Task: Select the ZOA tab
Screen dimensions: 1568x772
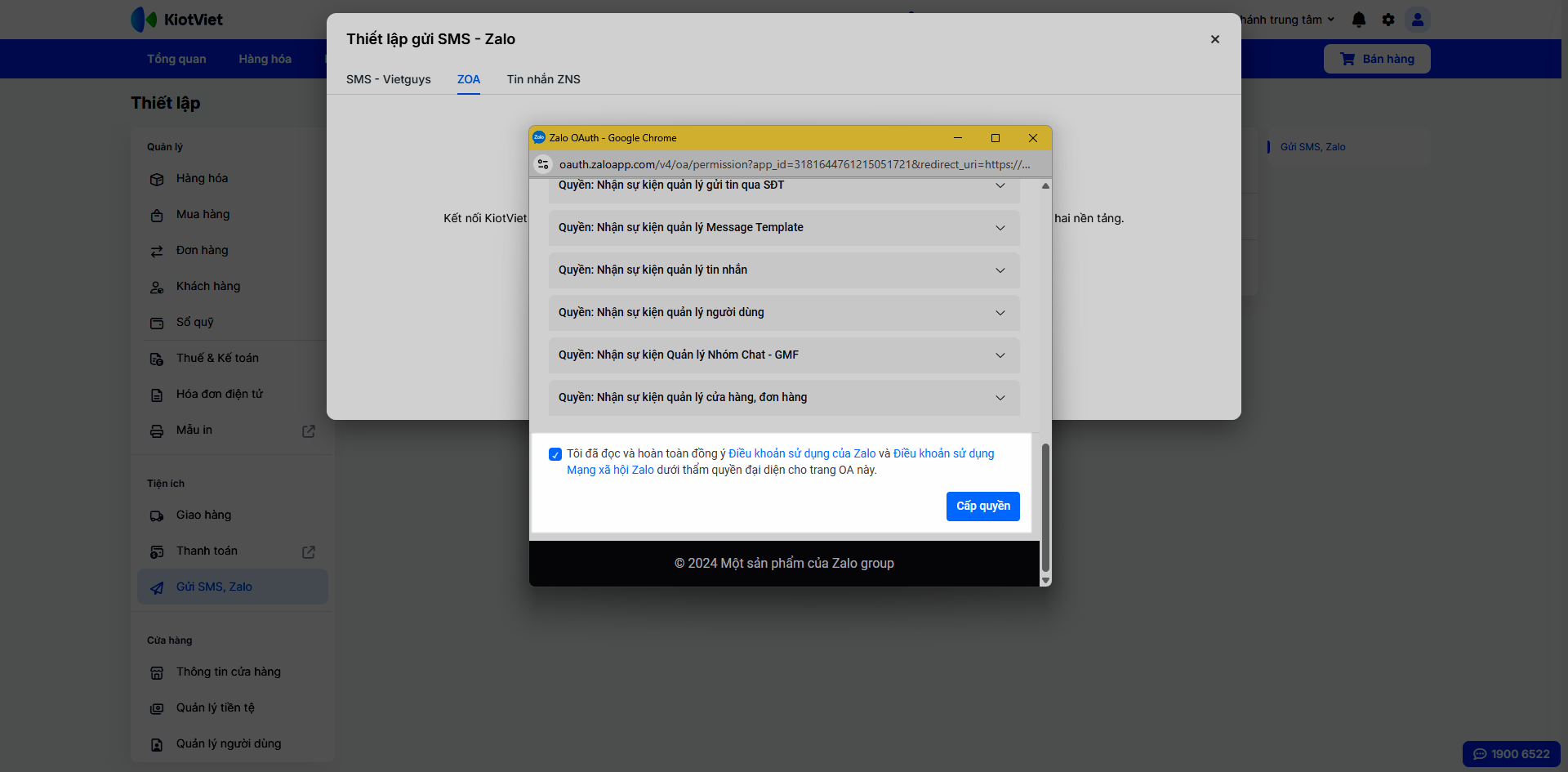Action: click(469, 79)
